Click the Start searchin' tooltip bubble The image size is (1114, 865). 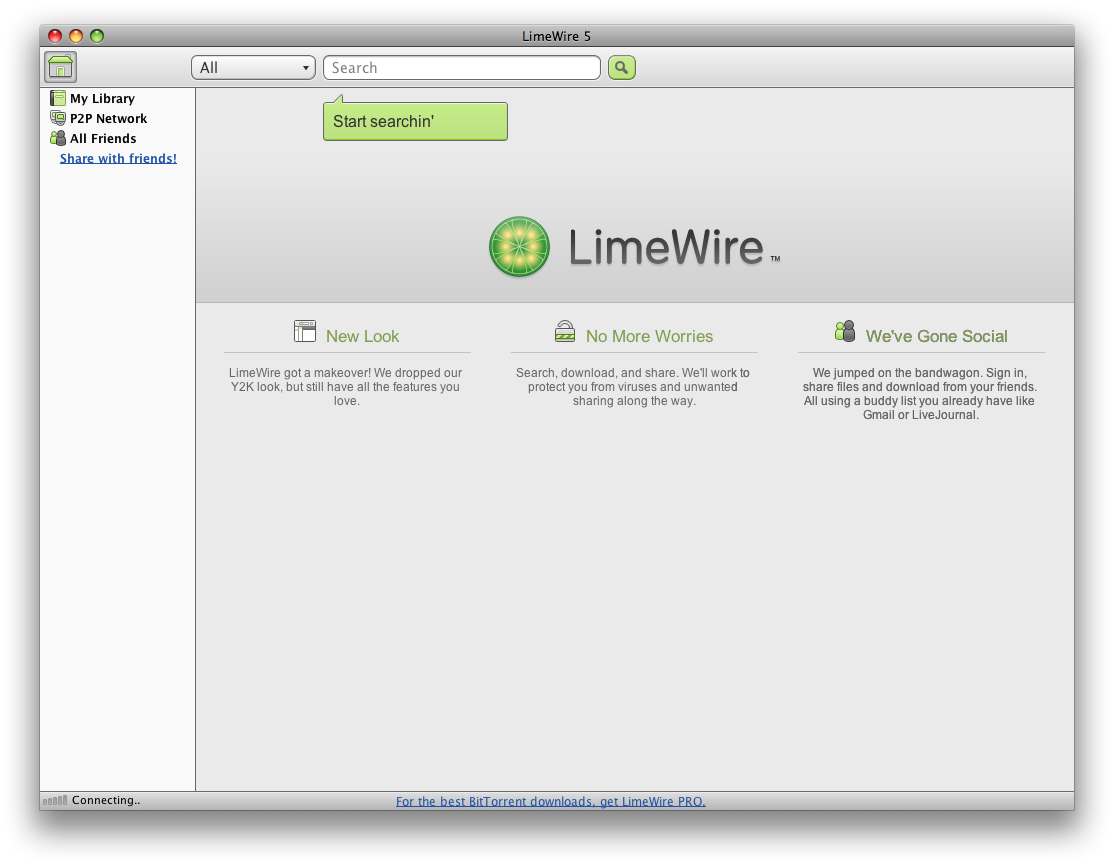coord(415,121)
